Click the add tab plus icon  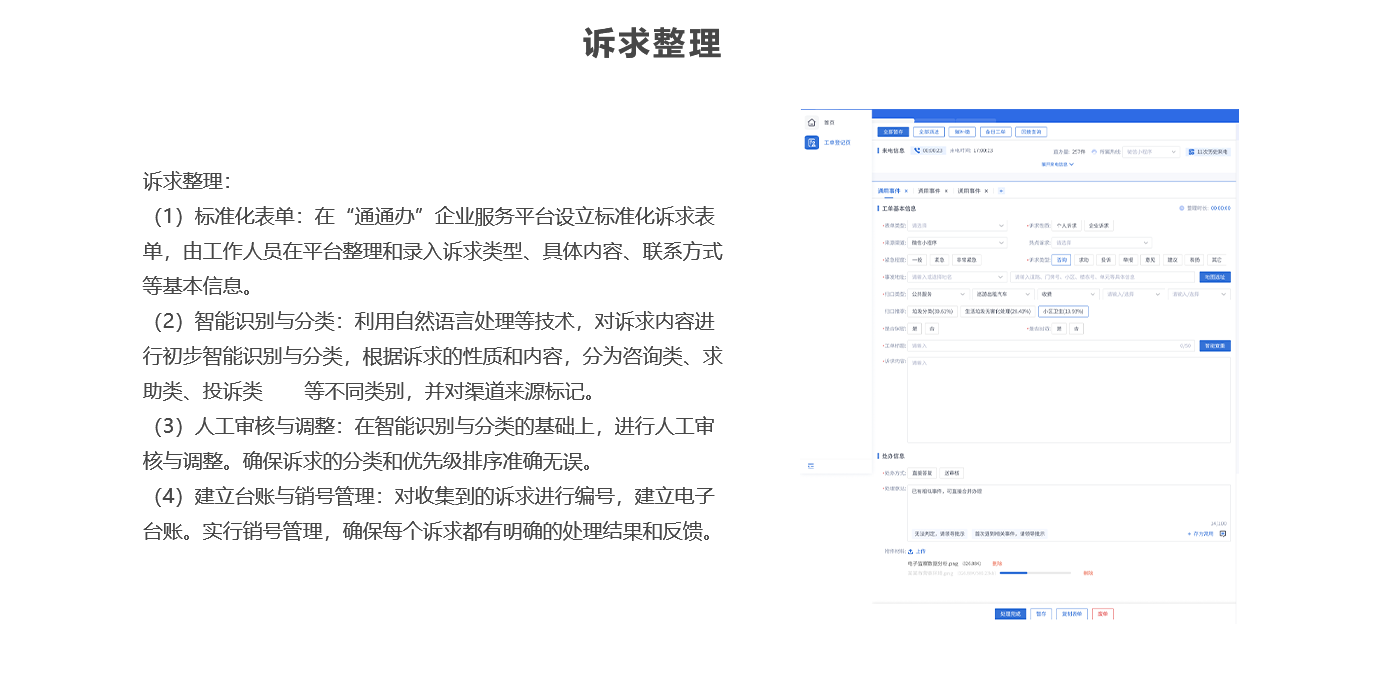tap(1001, 190)
